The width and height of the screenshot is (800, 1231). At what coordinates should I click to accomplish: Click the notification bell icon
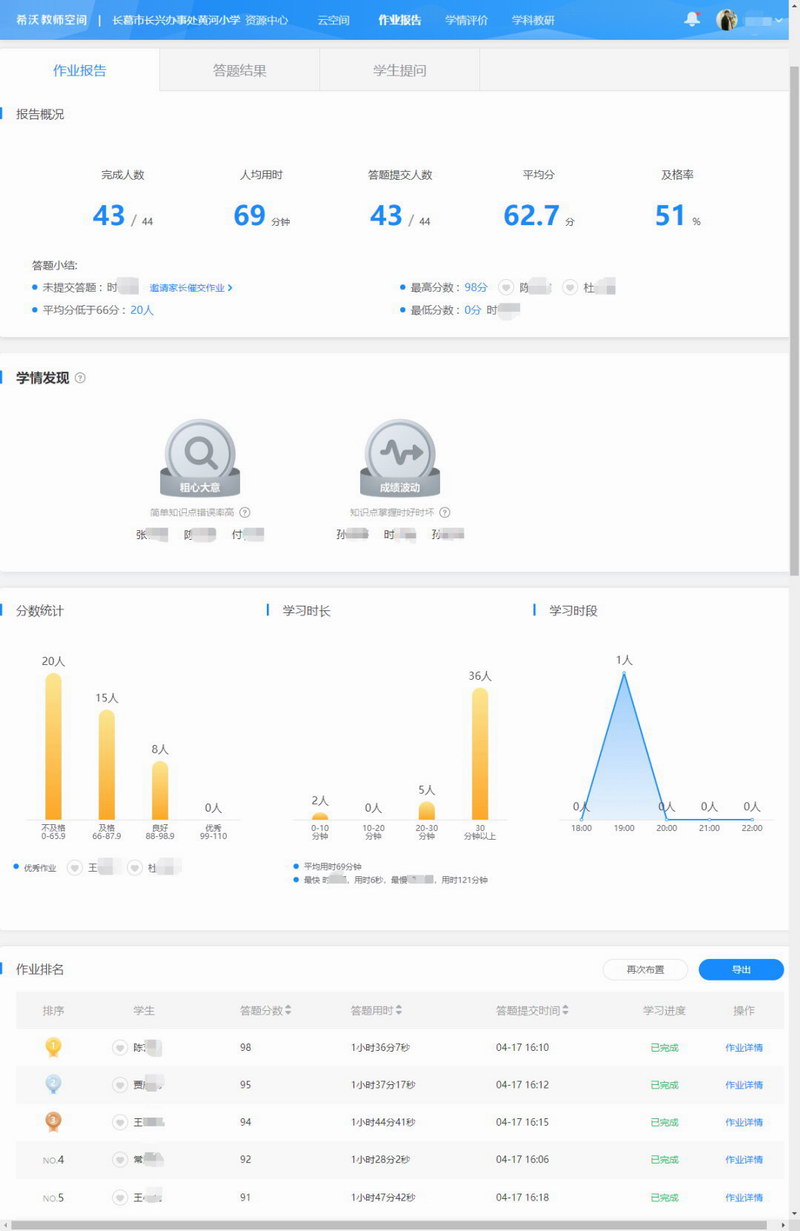(692, 19)
